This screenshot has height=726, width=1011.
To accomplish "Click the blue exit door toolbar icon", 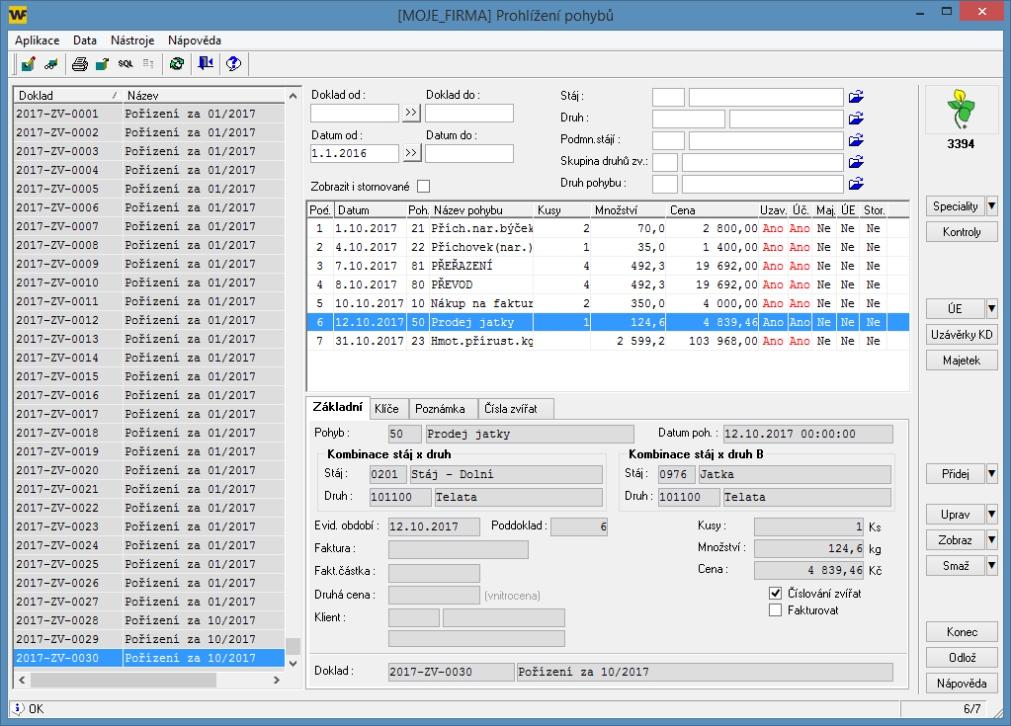I will [x=206, y=64].
